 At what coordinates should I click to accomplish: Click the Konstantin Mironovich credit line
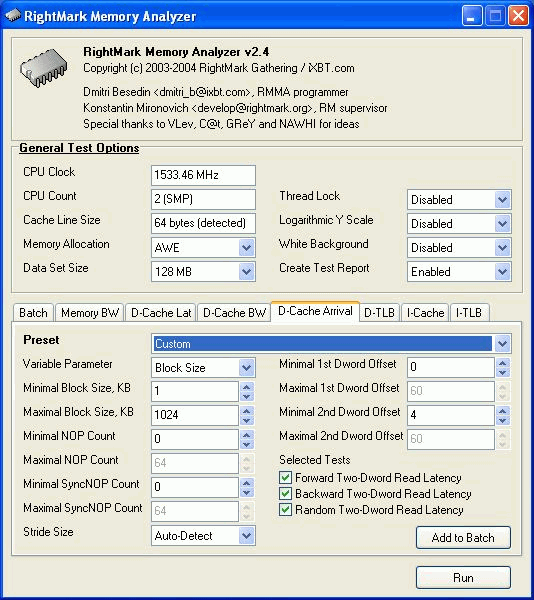235,108
